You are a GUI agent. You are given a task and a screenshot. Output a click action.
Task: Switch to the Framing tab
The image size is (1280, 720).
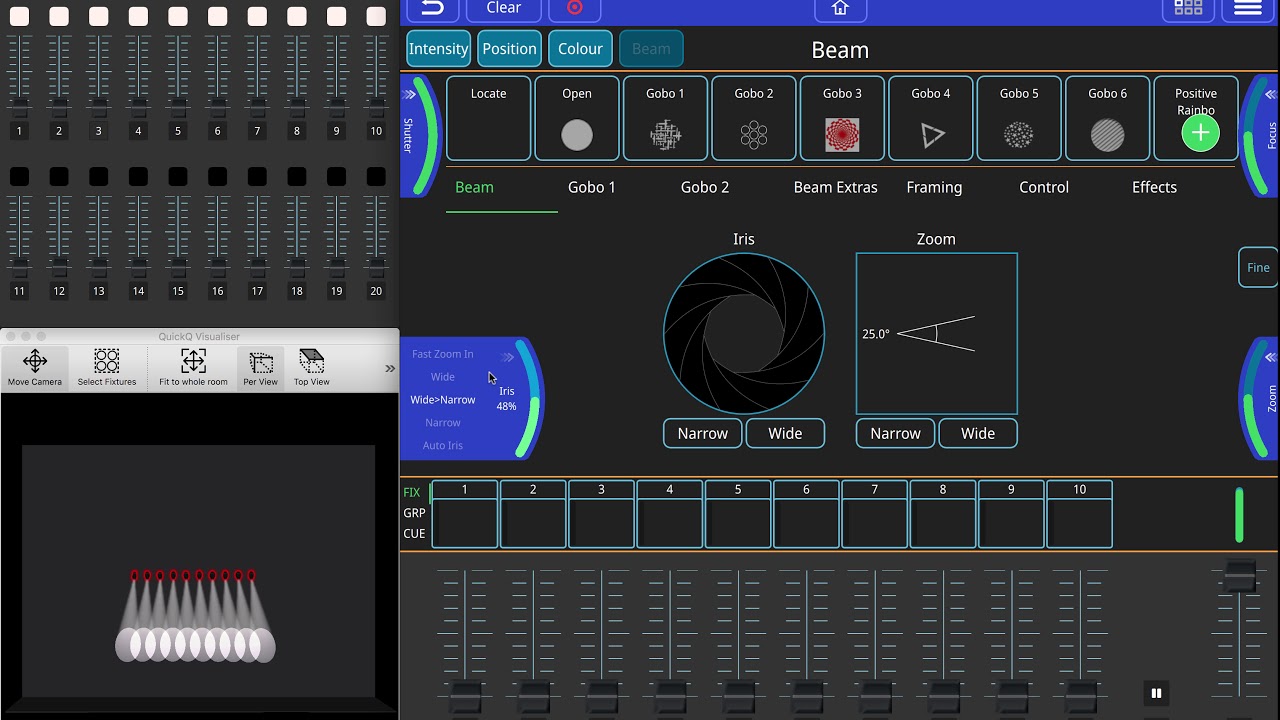point(934,187)
